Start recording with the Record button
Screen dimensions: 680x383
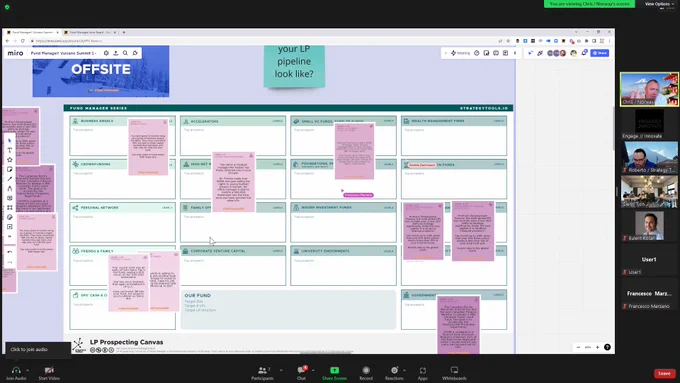[366, 373]
